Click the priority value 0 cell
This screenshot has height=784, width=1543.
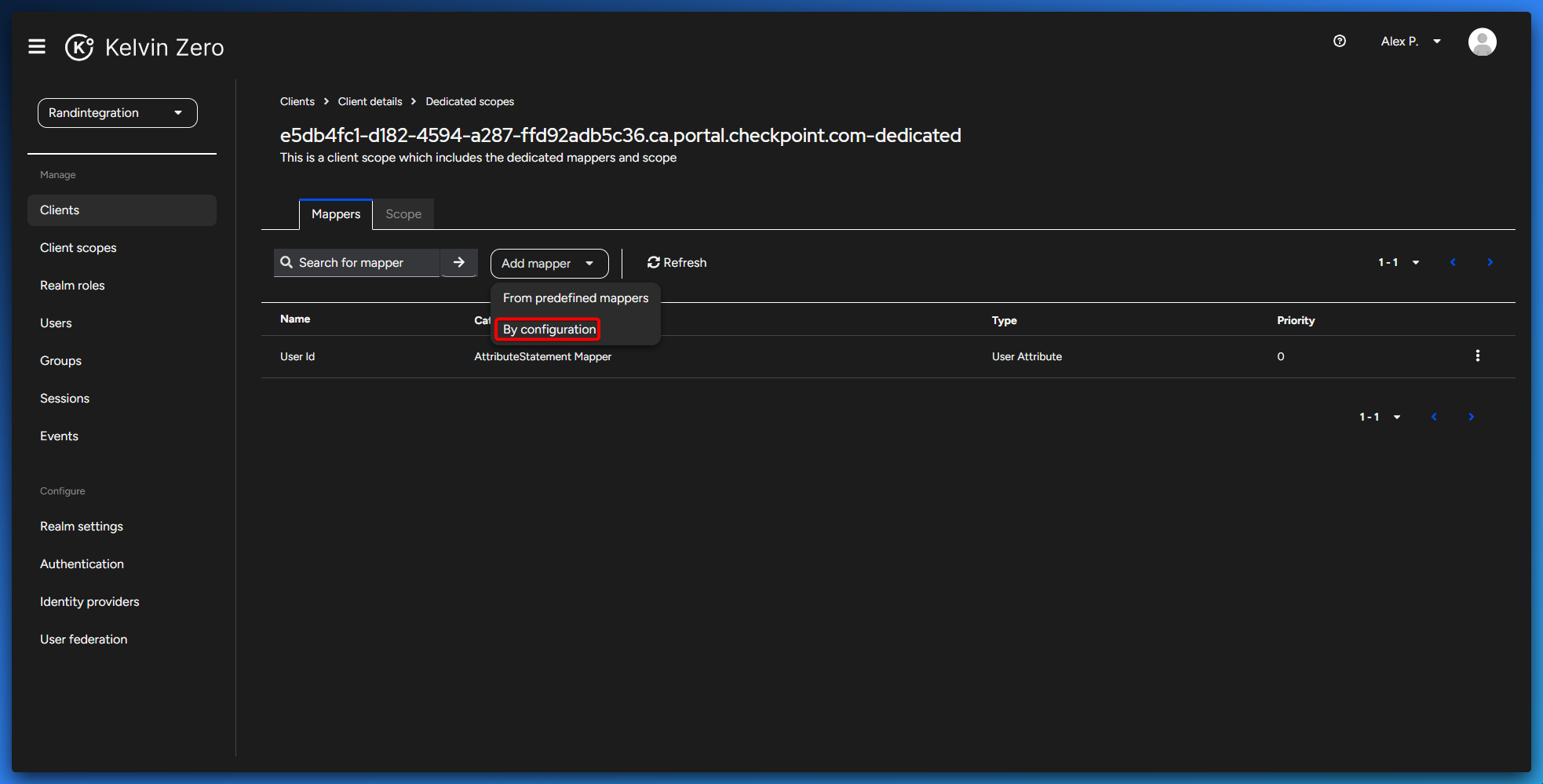point(1281,356)
